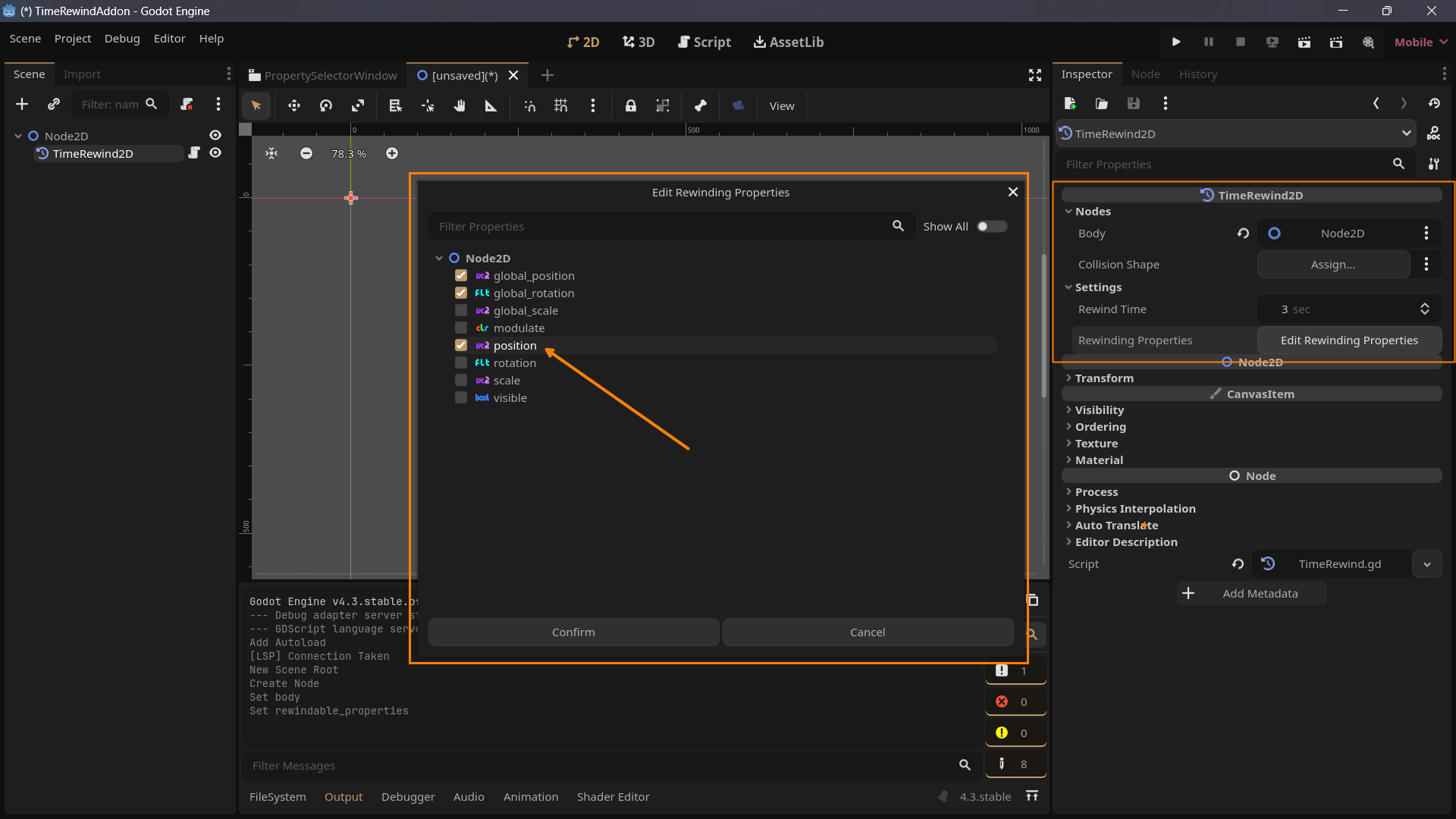Select the Move mode tool
The image size is (1456, 819).
tap(294, 106)
